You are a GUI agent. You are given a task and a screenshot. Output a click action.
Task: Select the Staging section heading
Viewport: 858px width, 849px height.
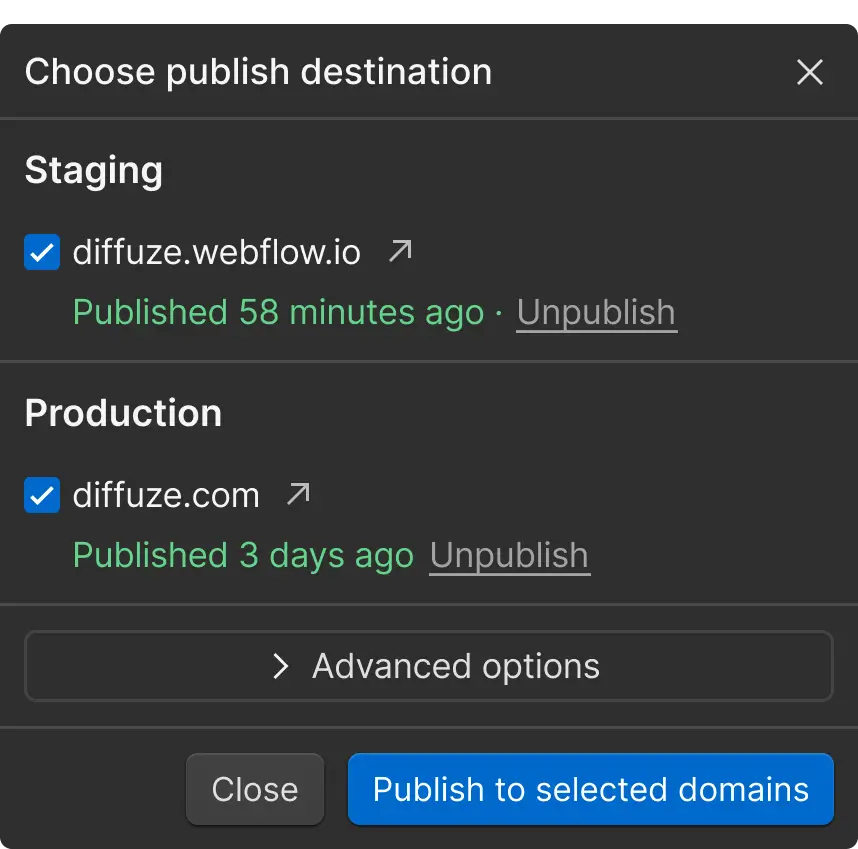point(94,171)
